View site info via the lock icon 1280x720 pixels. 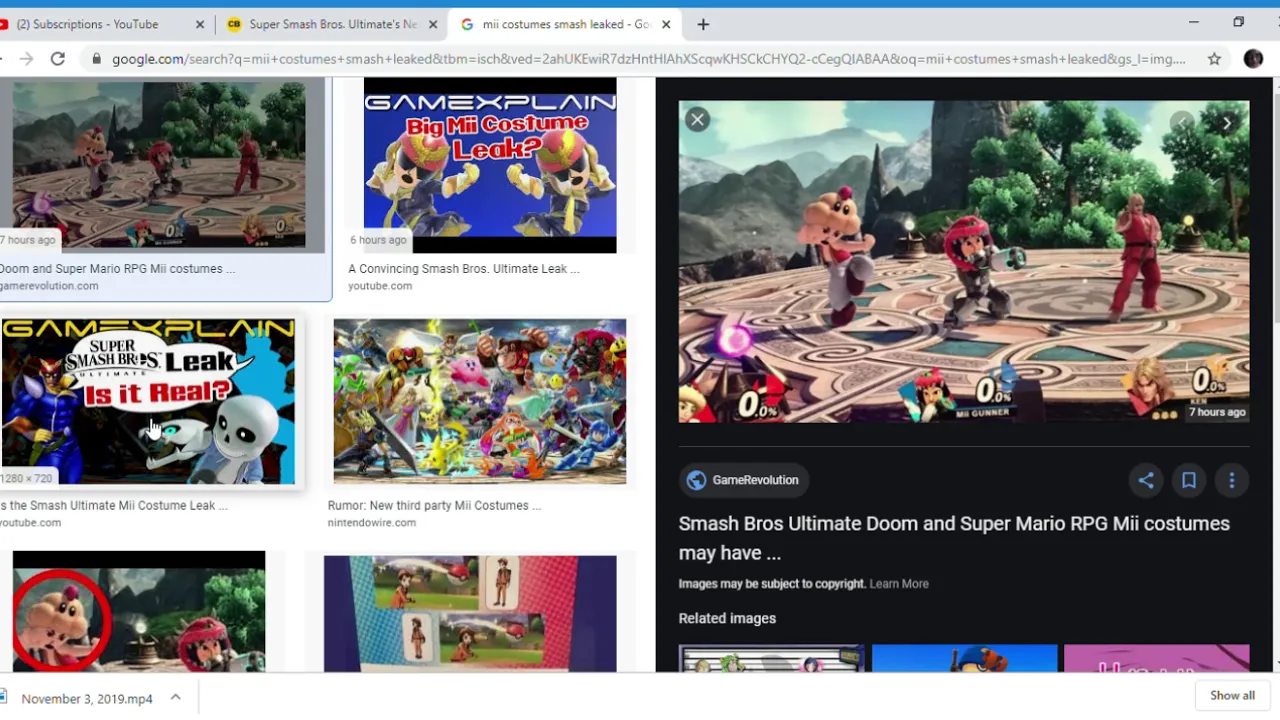pyautogui.click(x=96, y=59)
